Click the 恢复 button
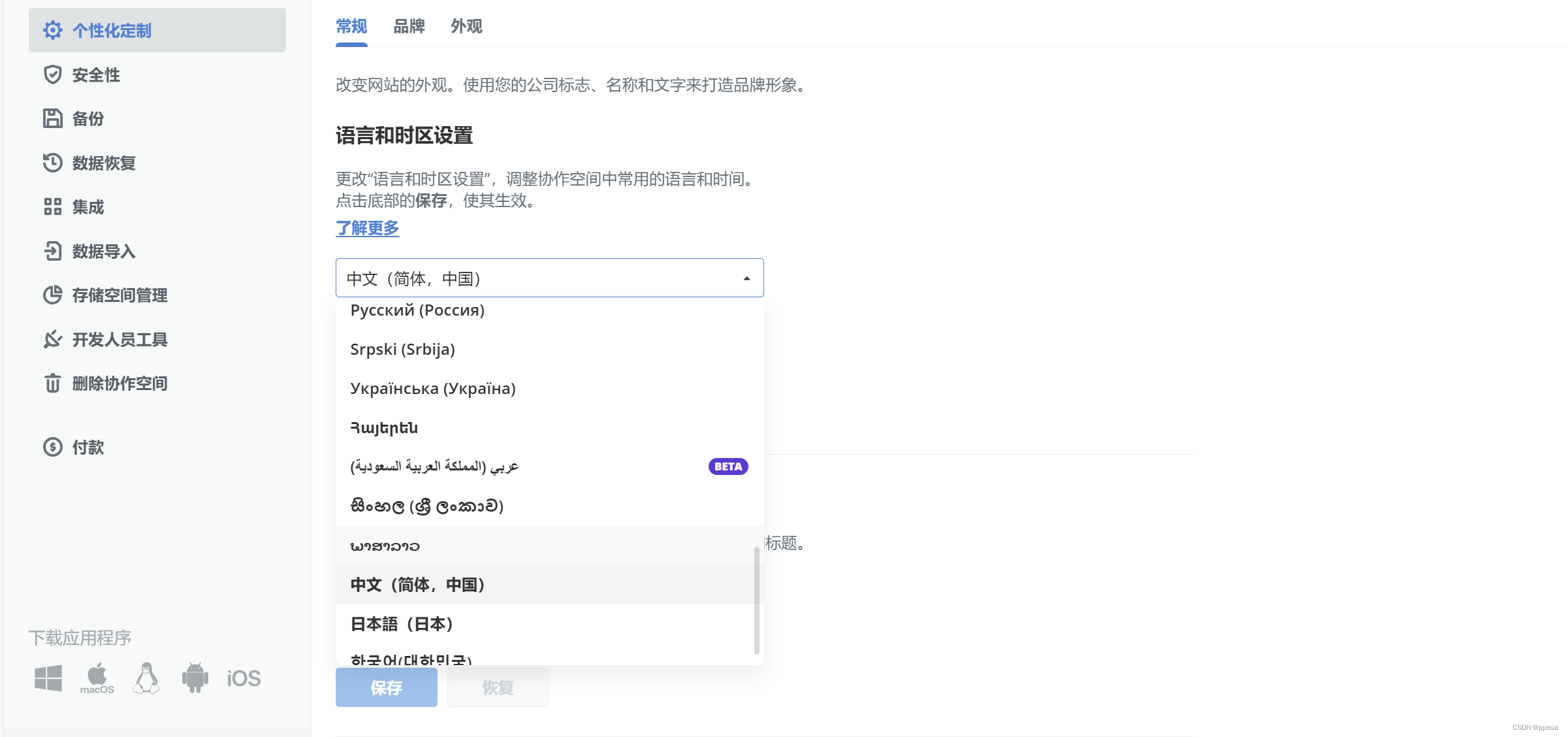This screenshot has width=1568, height=737. [x=498, y=687]
